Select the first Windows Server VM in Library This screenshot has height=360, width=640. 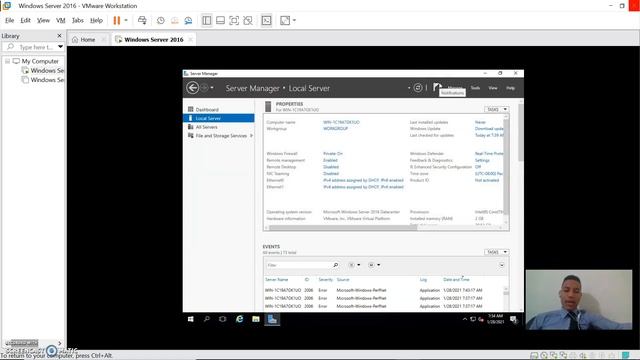[43, 71]
